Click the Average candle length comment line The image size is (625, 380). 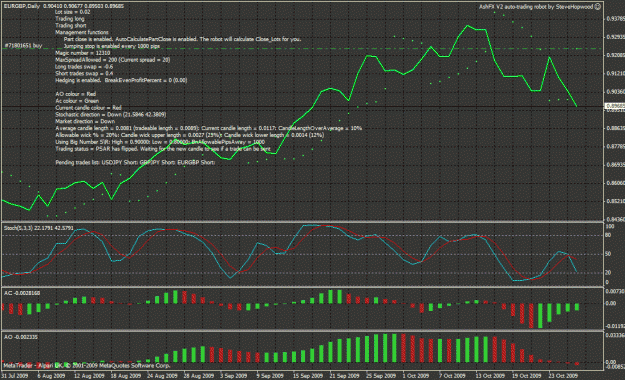[x=208, y=128]
